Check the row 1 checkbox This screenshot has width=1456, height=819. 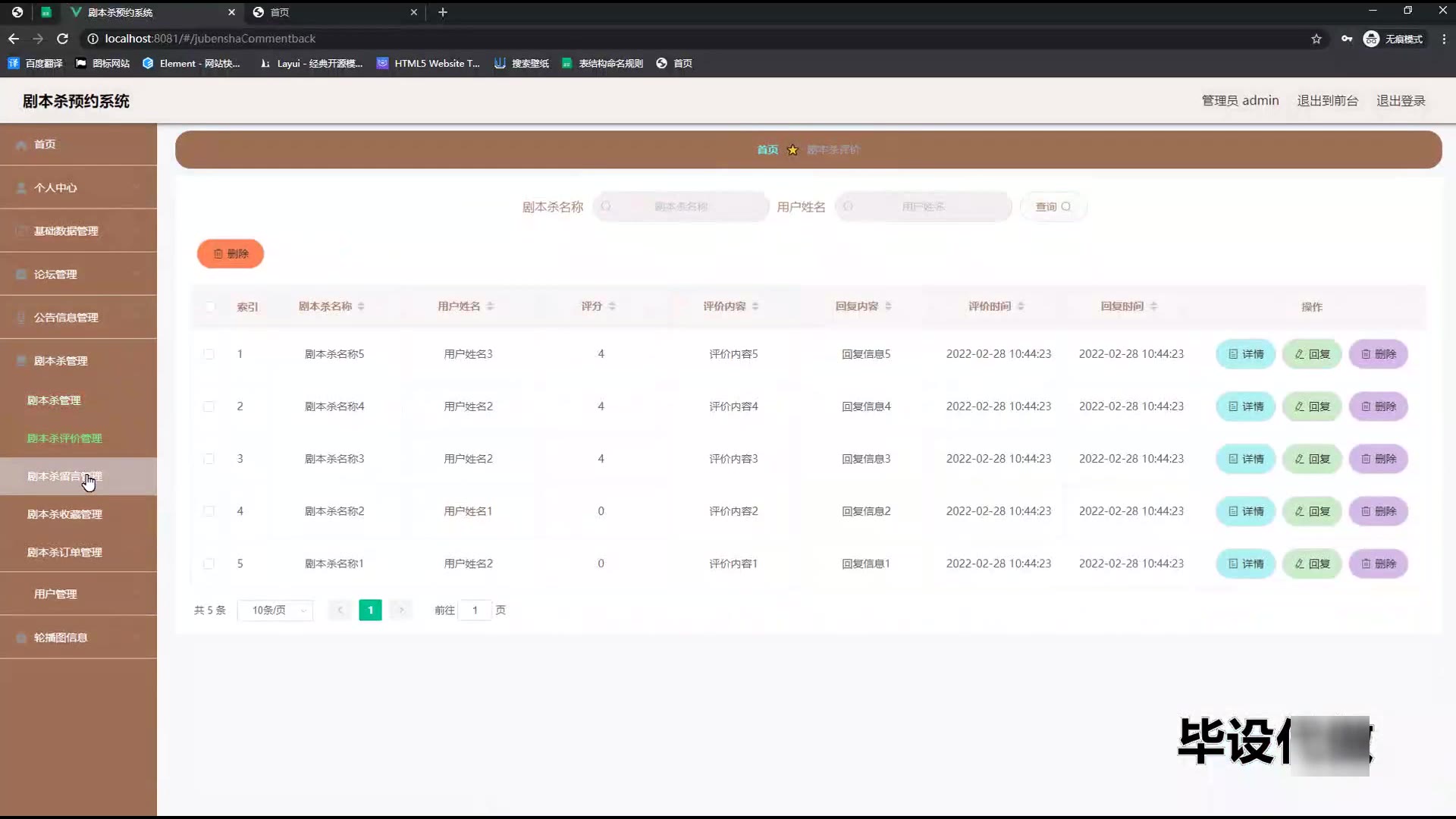[x=209, y=354]
